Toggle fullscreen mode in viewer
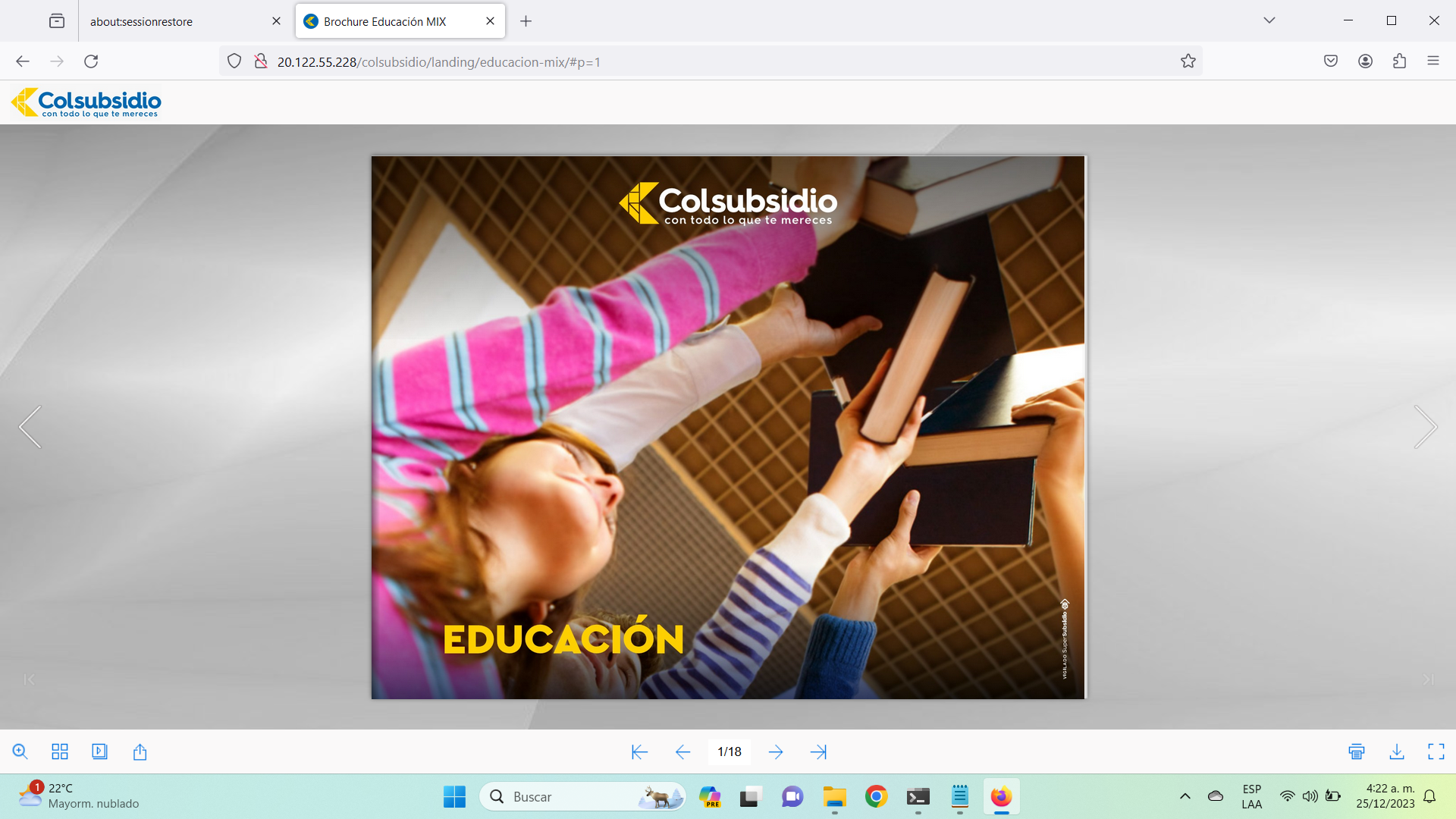 [1436, 752]
